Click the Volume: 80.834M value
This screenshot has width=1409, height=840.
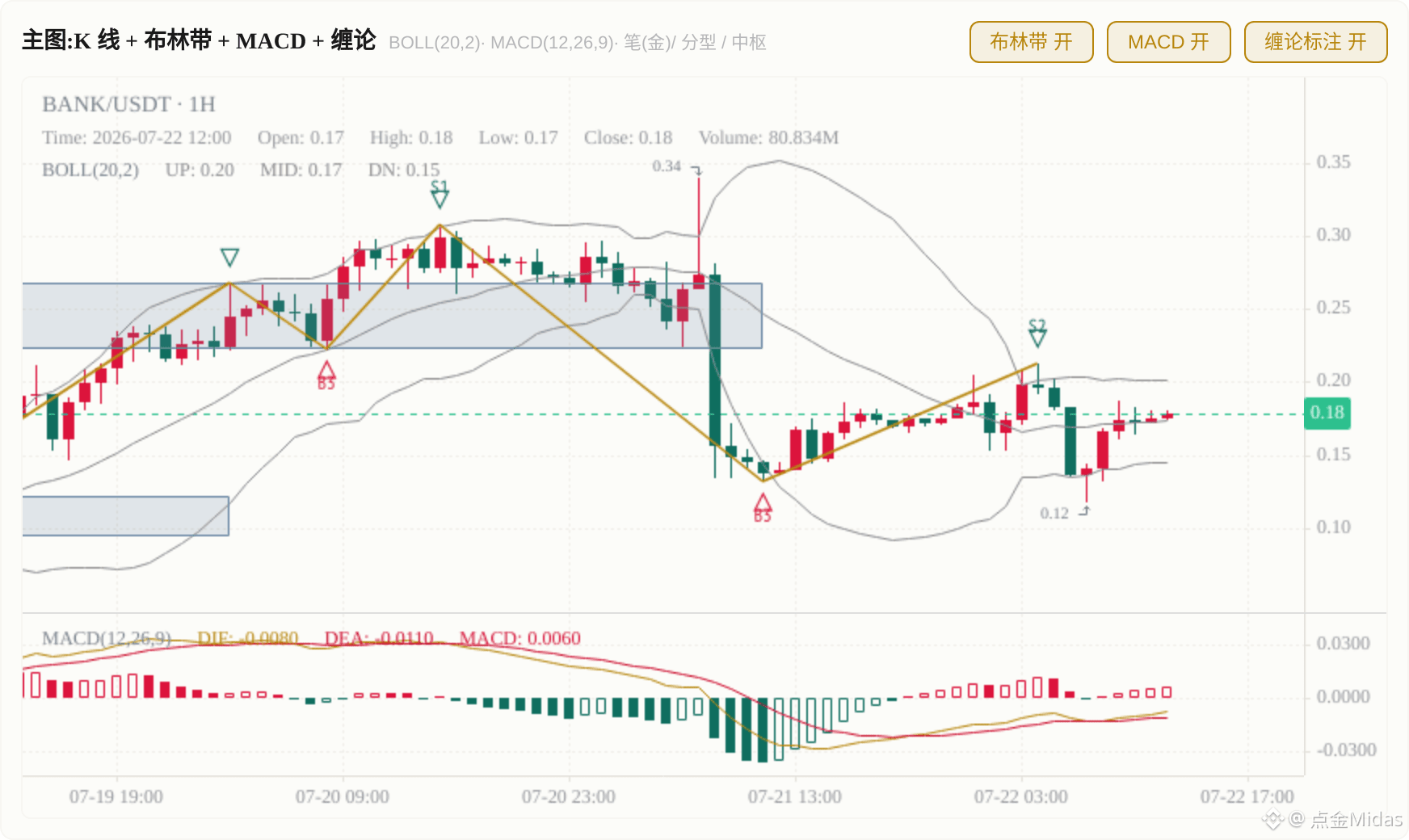coord(768,137)
